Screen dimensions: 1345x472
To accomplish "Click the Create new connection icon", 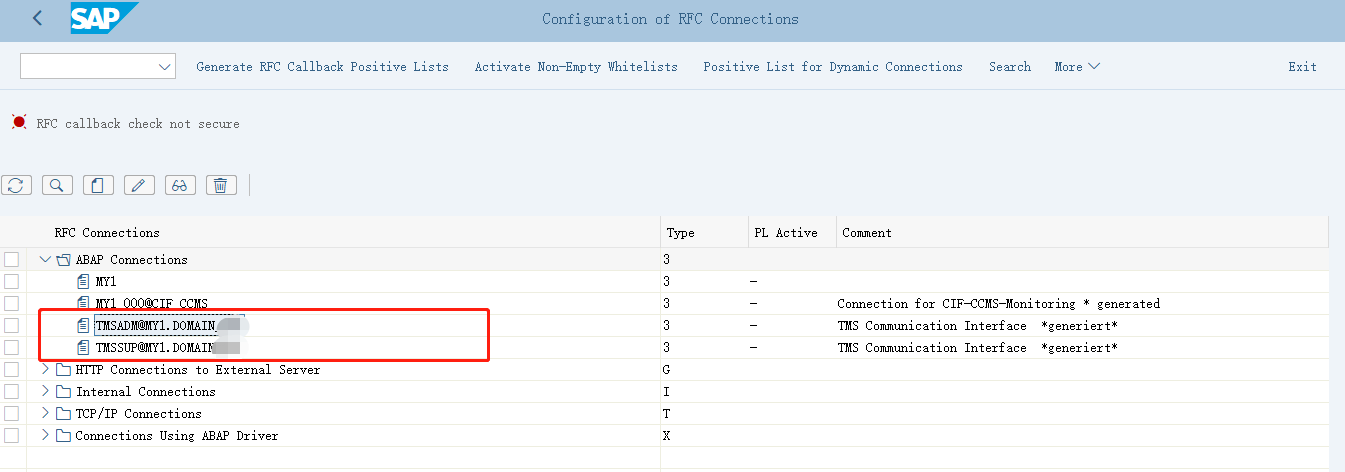I will point(98,185).
